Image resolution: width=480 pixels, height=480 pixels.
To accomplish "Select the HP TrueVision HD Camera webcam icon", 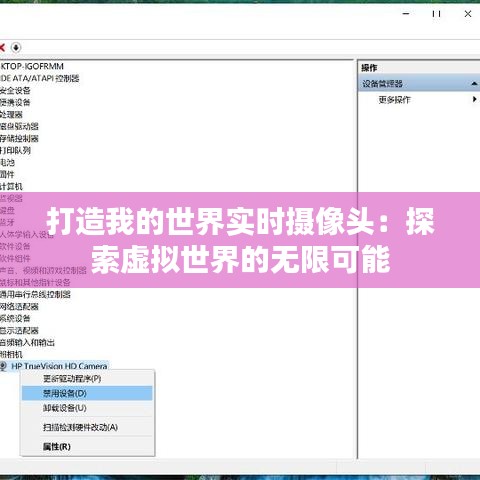I will click(x=3, y=366).
